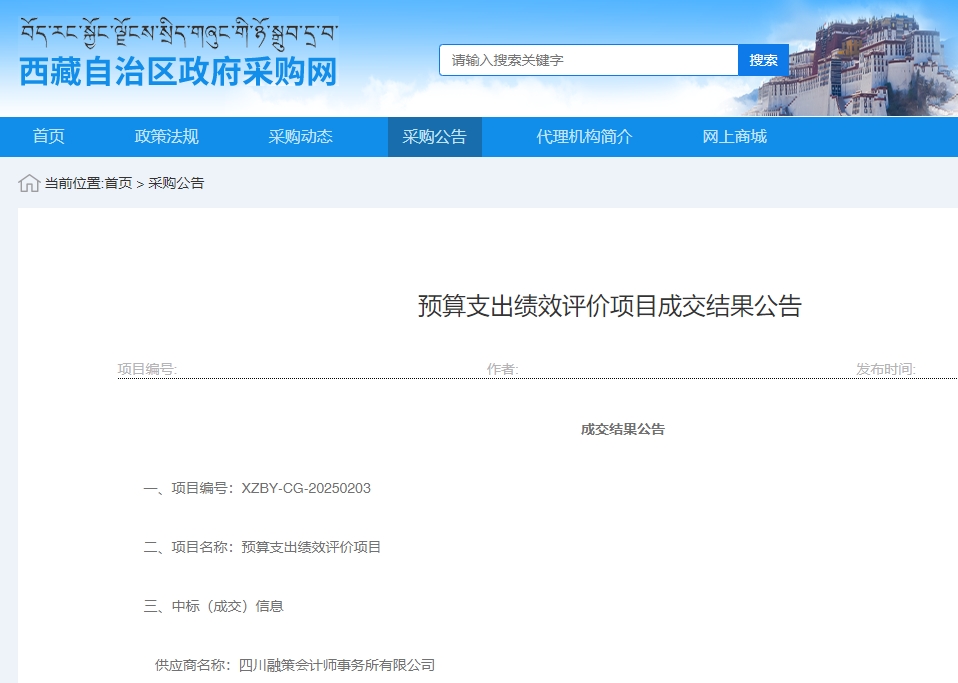The height and width of the screenshot is (683, 958).
Task: Focus the search keyword input field
Action: (589, 60)
